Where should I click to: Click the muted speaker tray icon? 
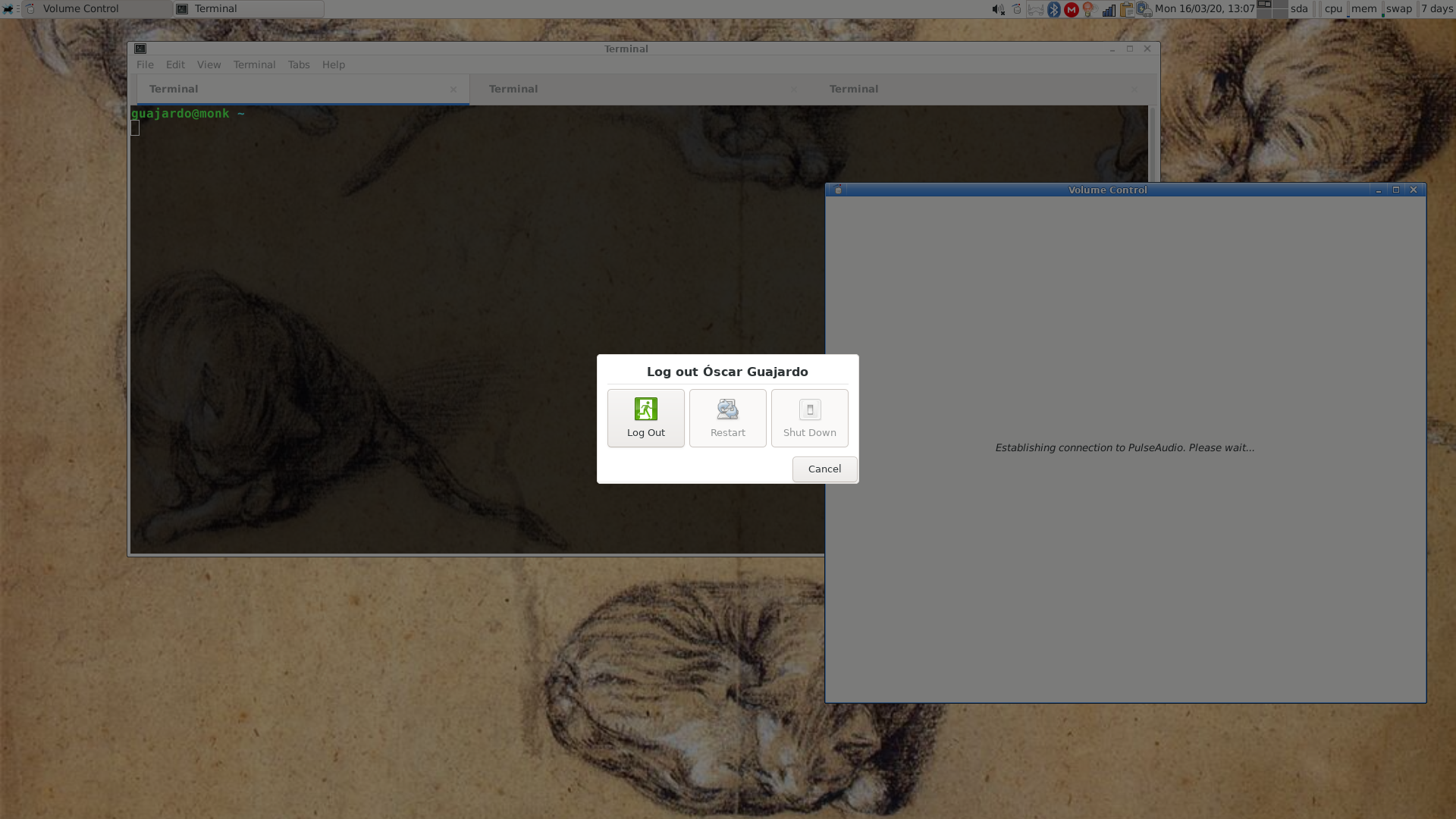tap(998, 9)
